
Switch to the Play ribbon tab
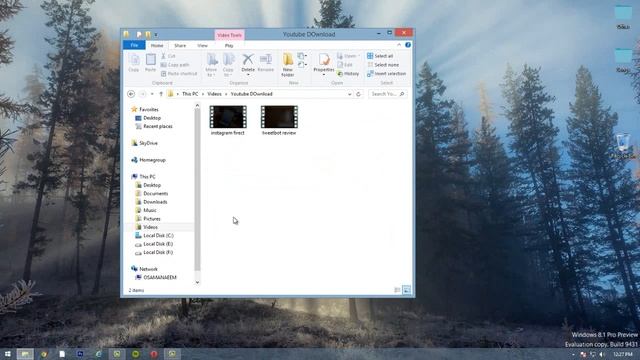click(x=229, y=46)
